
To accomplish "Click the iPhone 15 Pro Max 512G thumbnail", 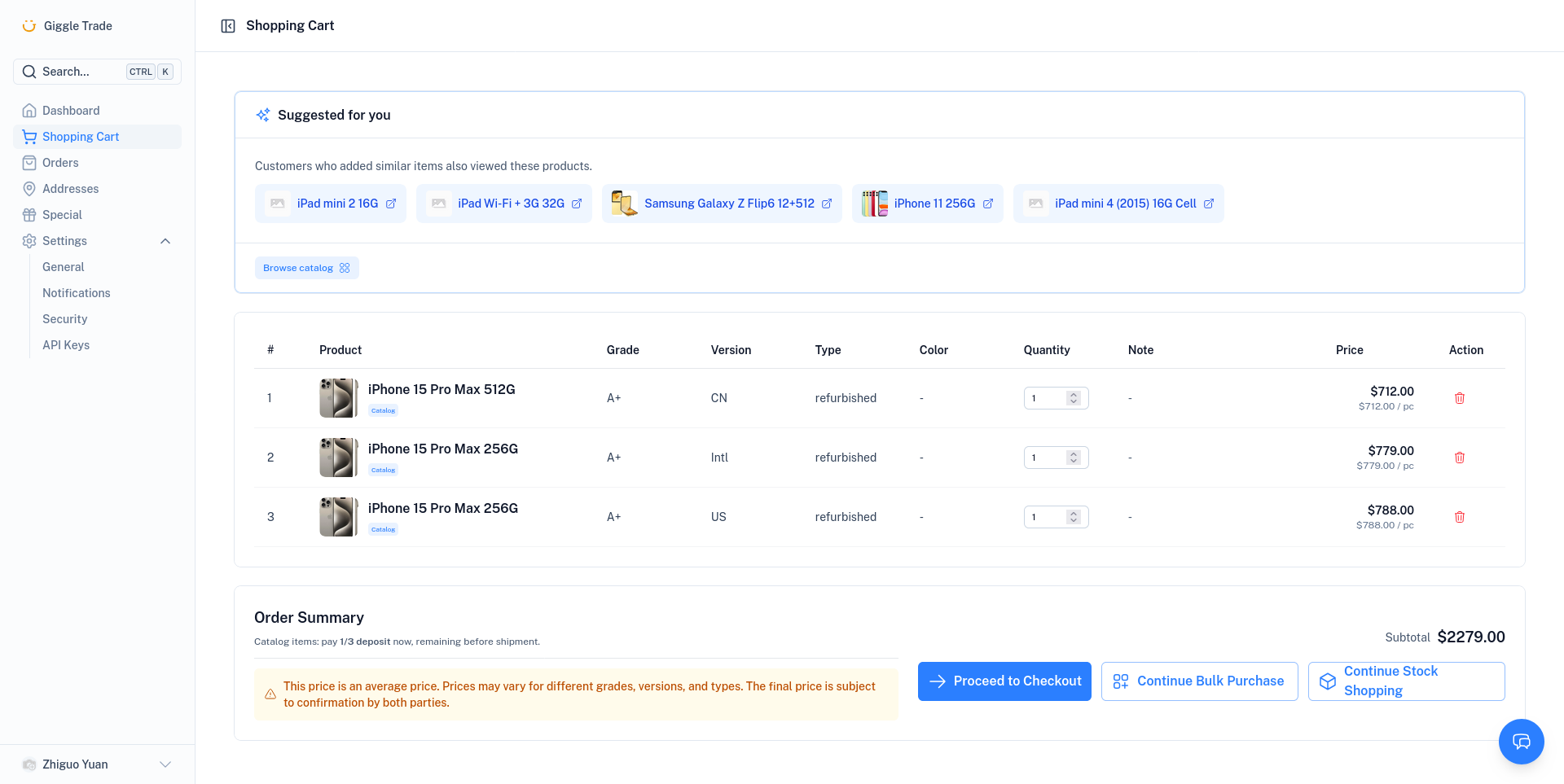I will tap(338, 398).
